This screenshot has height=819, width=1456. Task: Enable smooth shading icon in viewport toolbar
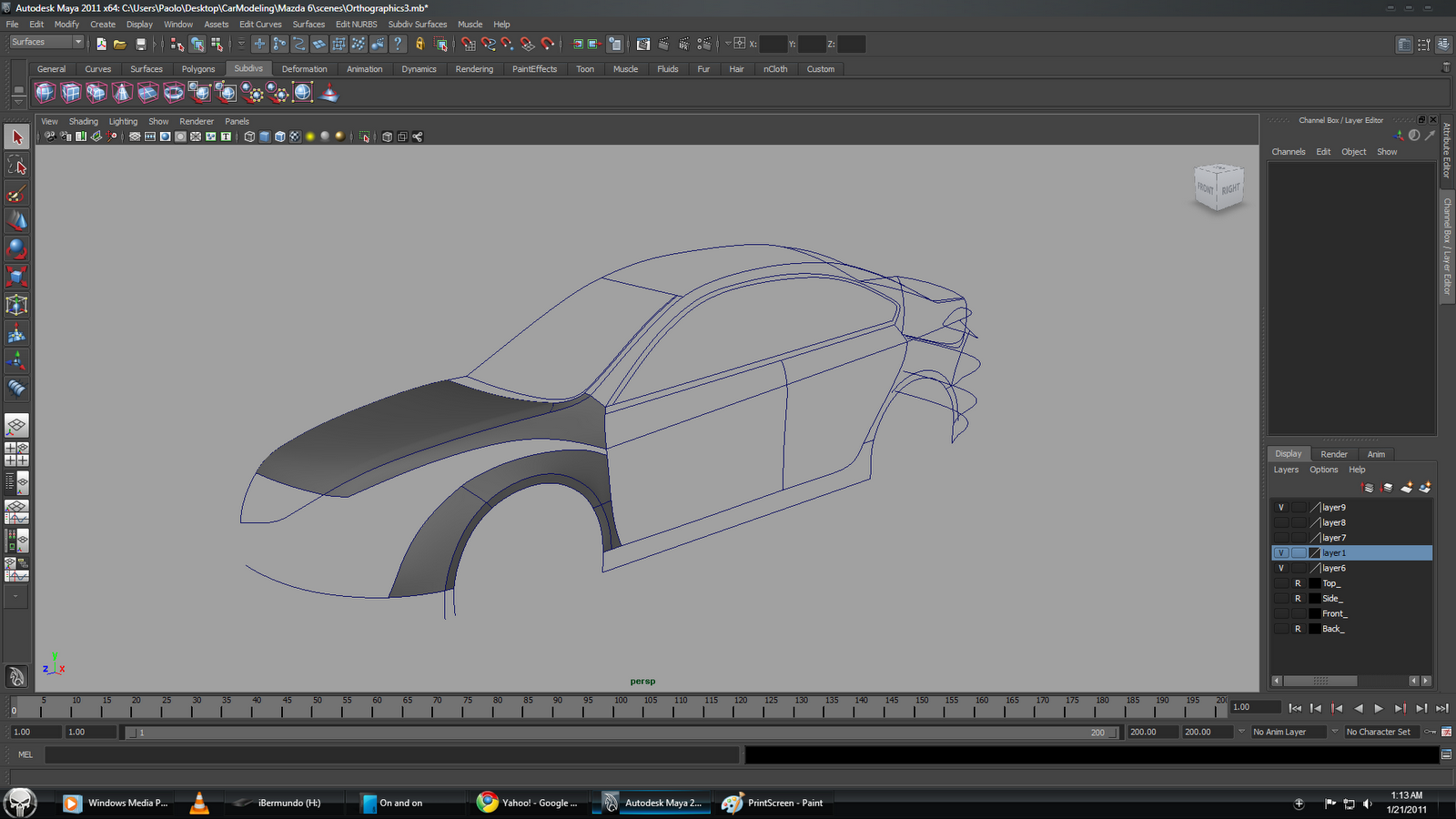(x=267, y=136)
